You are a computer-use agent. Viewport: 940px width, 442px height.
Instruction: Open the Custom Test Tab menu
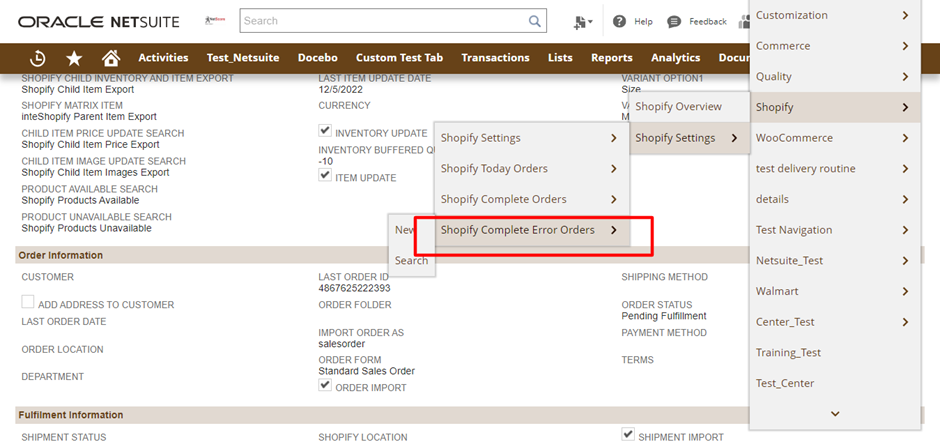coord(399,58)
